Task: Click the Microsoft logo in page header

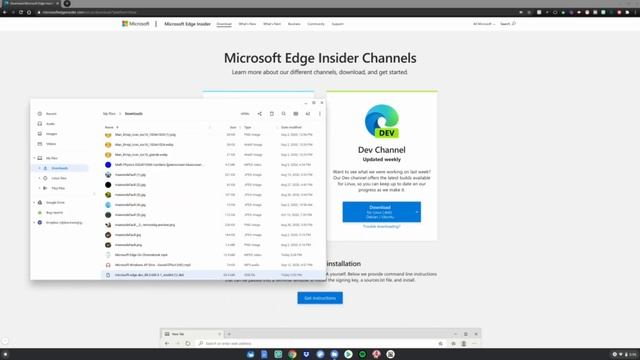Action: (x=136, y=24)
